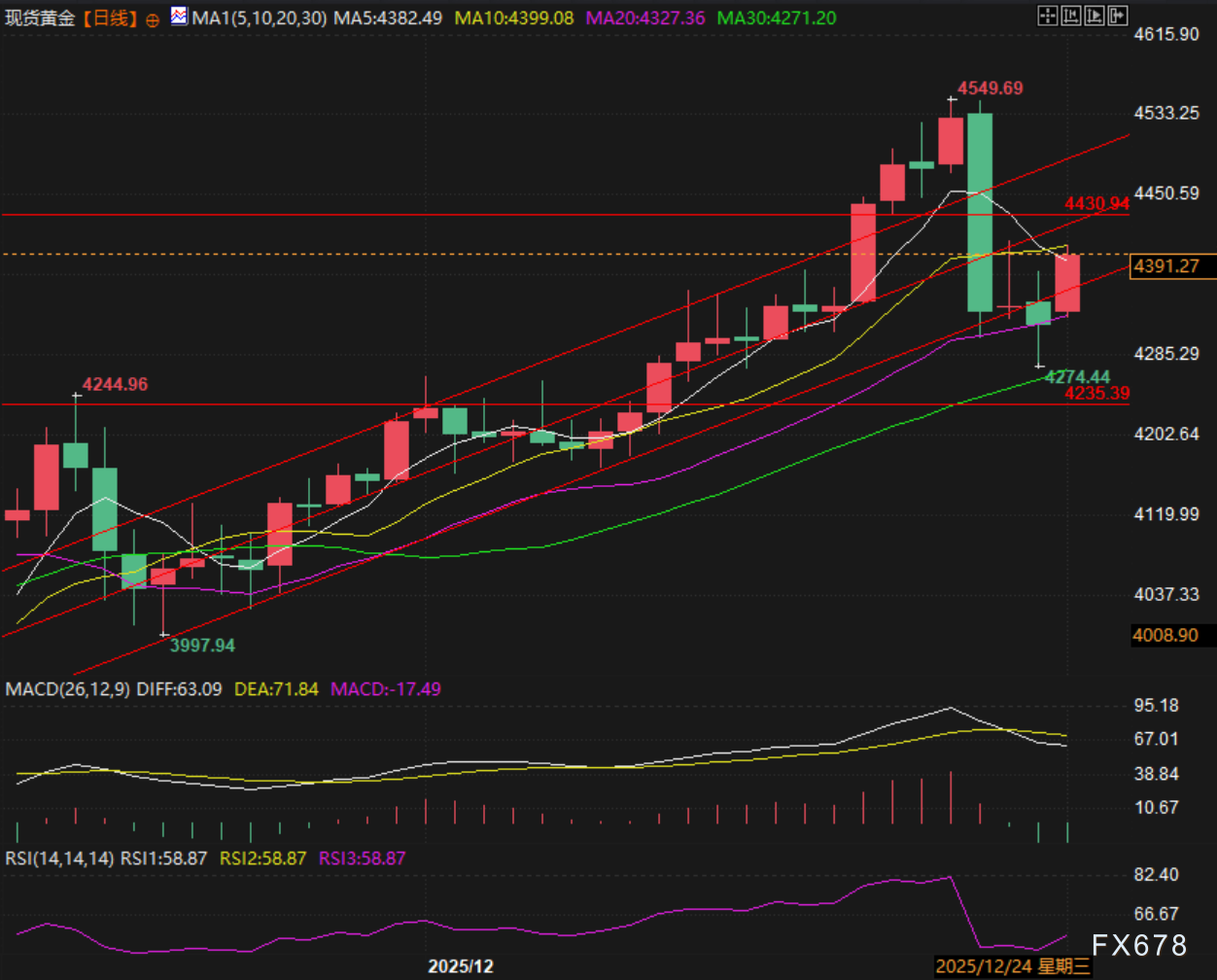Click the 2025/12 month label on time axis
The height and width of the screenshot is (980, 1217).
461,967
